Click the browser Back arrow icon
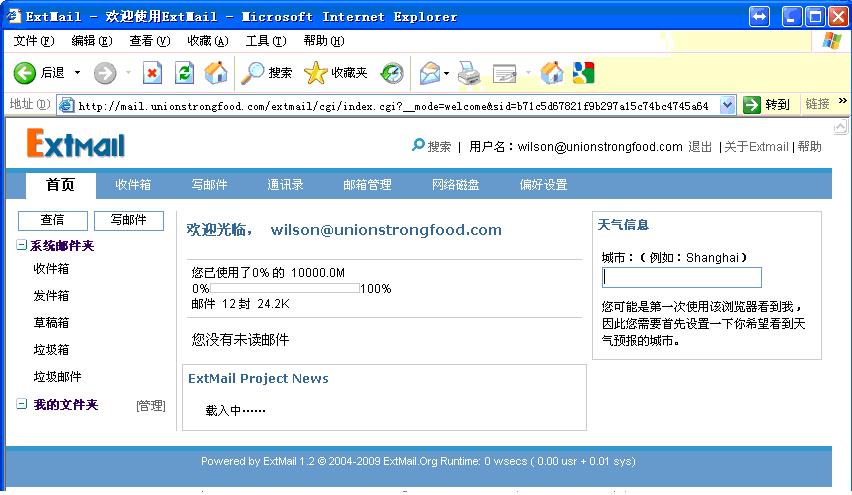The width and height of the screenshot is (852, 495). point(24,73)
